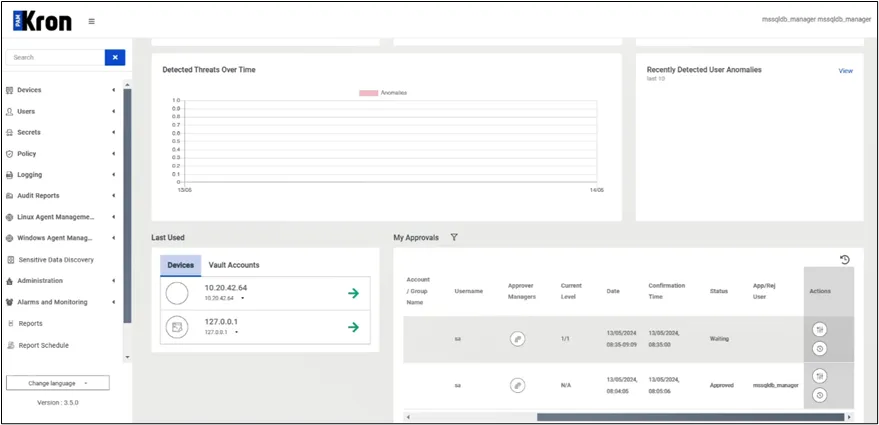Expand the Logging menu arrow

(x=113, y=174)
